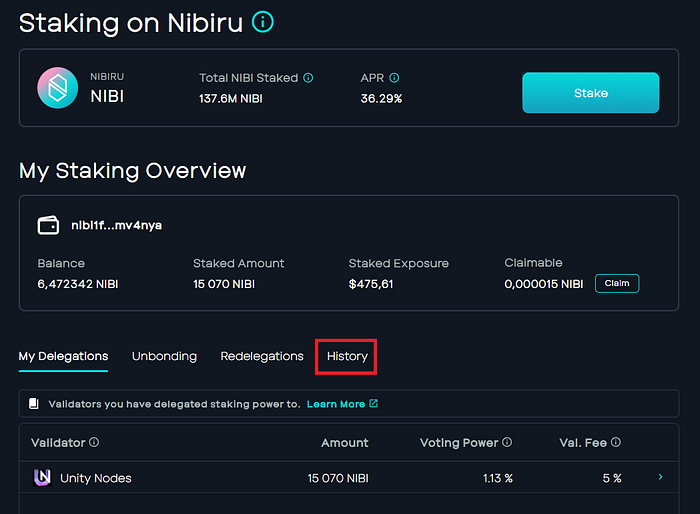Click the Staked Exposure value $475,61
Viewport: 700px width, 514px height.
pos(371,284)
